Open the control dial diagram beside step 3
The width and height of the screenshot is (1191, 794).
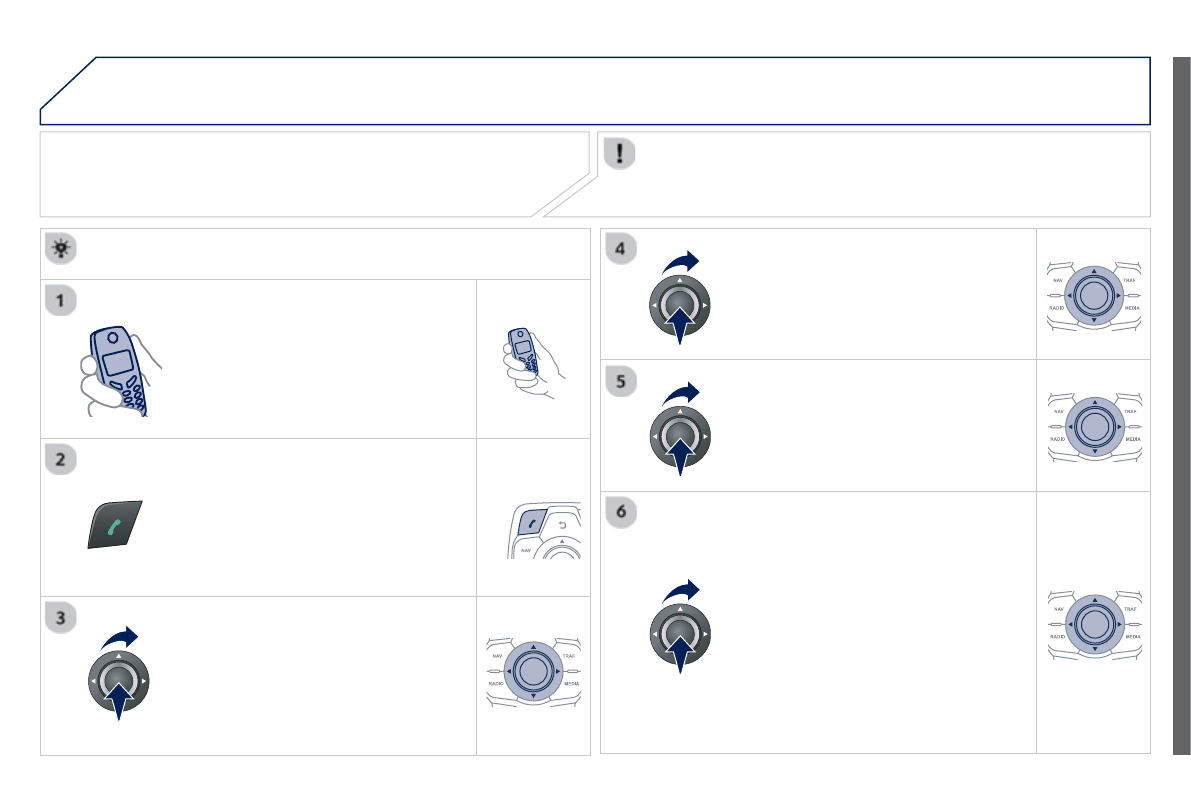pyautogui.click(x=533, y=670)
